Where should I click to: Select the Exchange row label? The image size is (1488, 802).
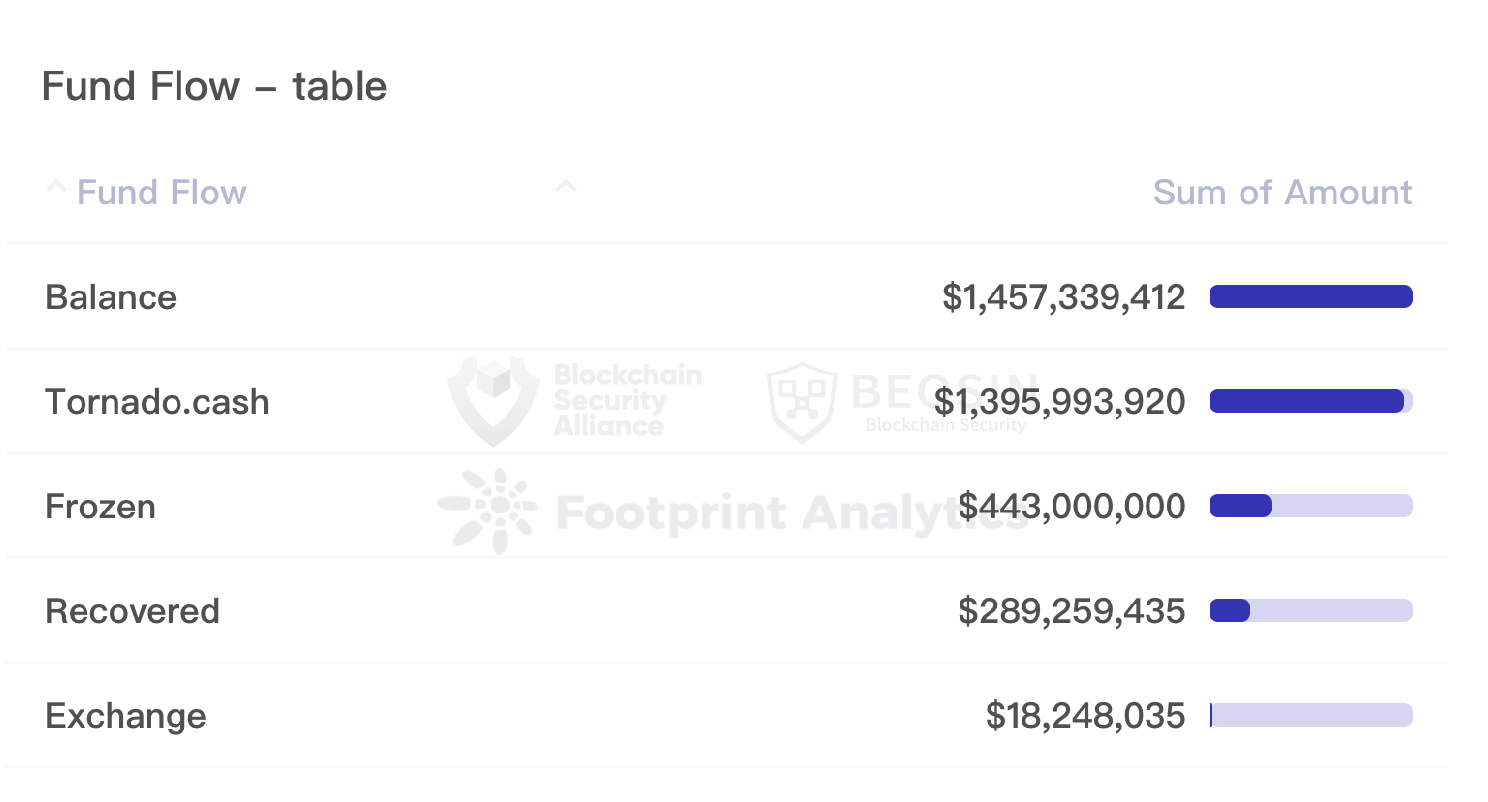click(x=126, y=716)
